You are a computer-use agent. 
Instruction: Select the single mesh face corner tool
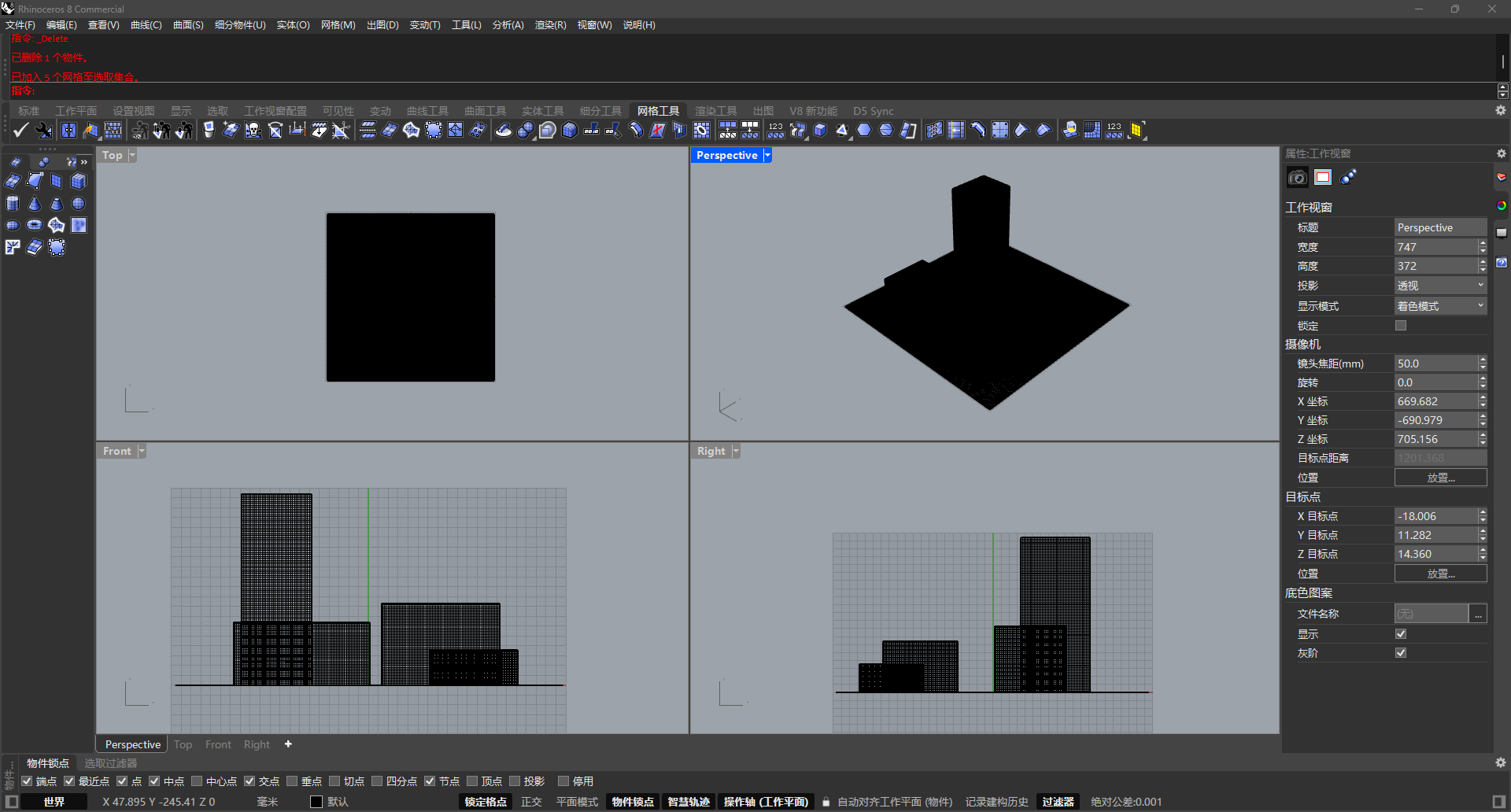pos(35,181)
